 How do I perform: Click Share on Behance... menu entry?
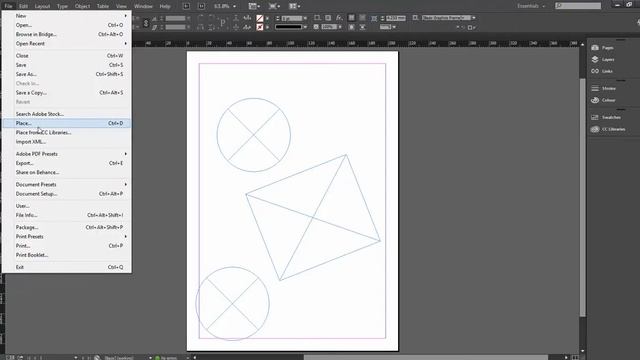click(67, 172)
